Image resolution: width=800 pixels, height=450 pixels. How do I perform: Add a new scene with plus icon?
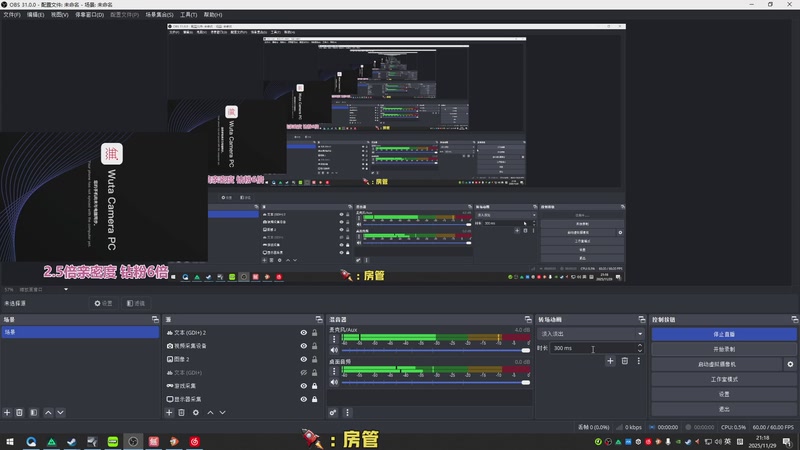pyautogui.click(x=7, y=412)
